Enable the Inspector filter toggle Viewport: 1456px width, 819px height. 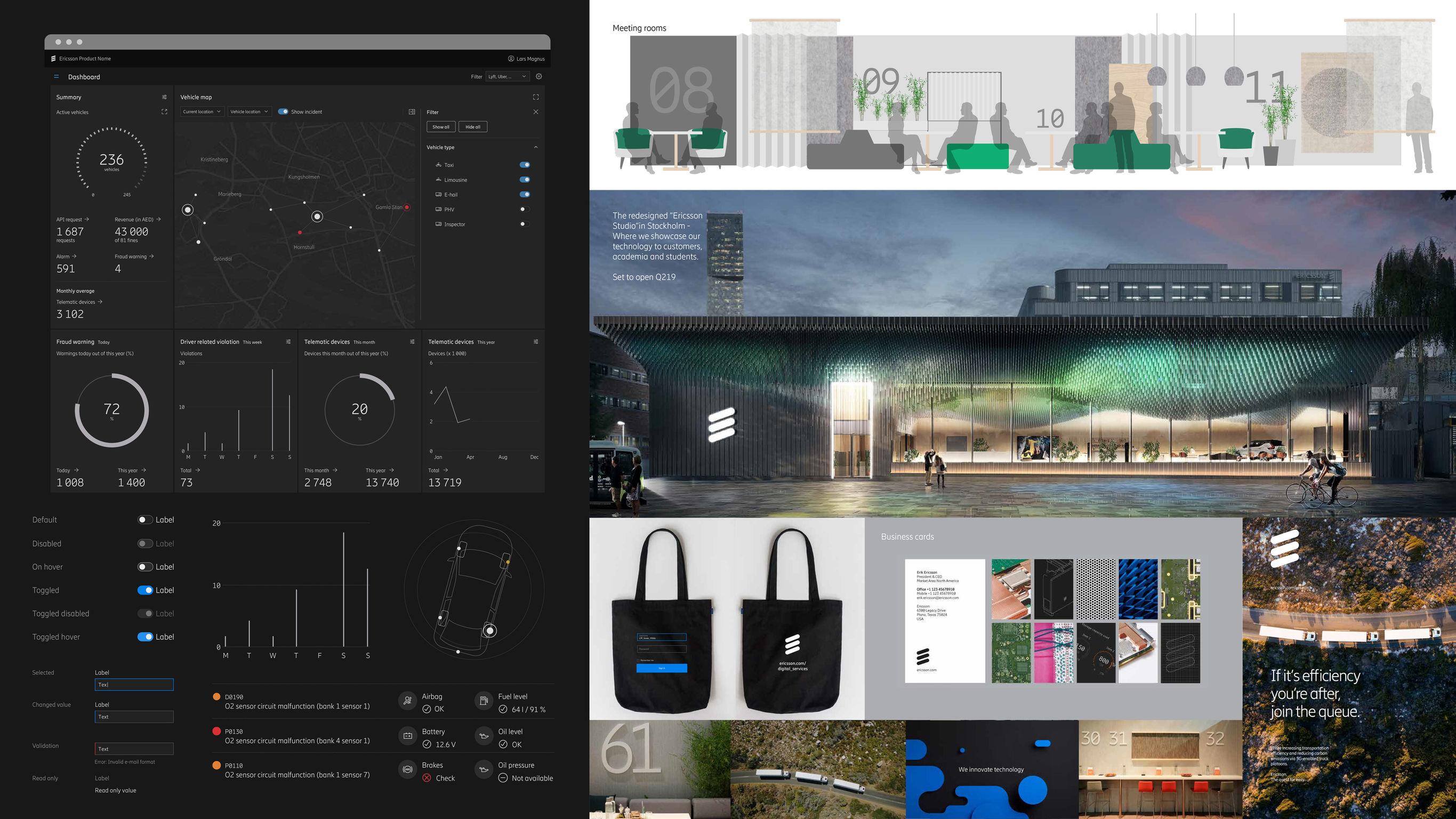(x=525, y=224)
